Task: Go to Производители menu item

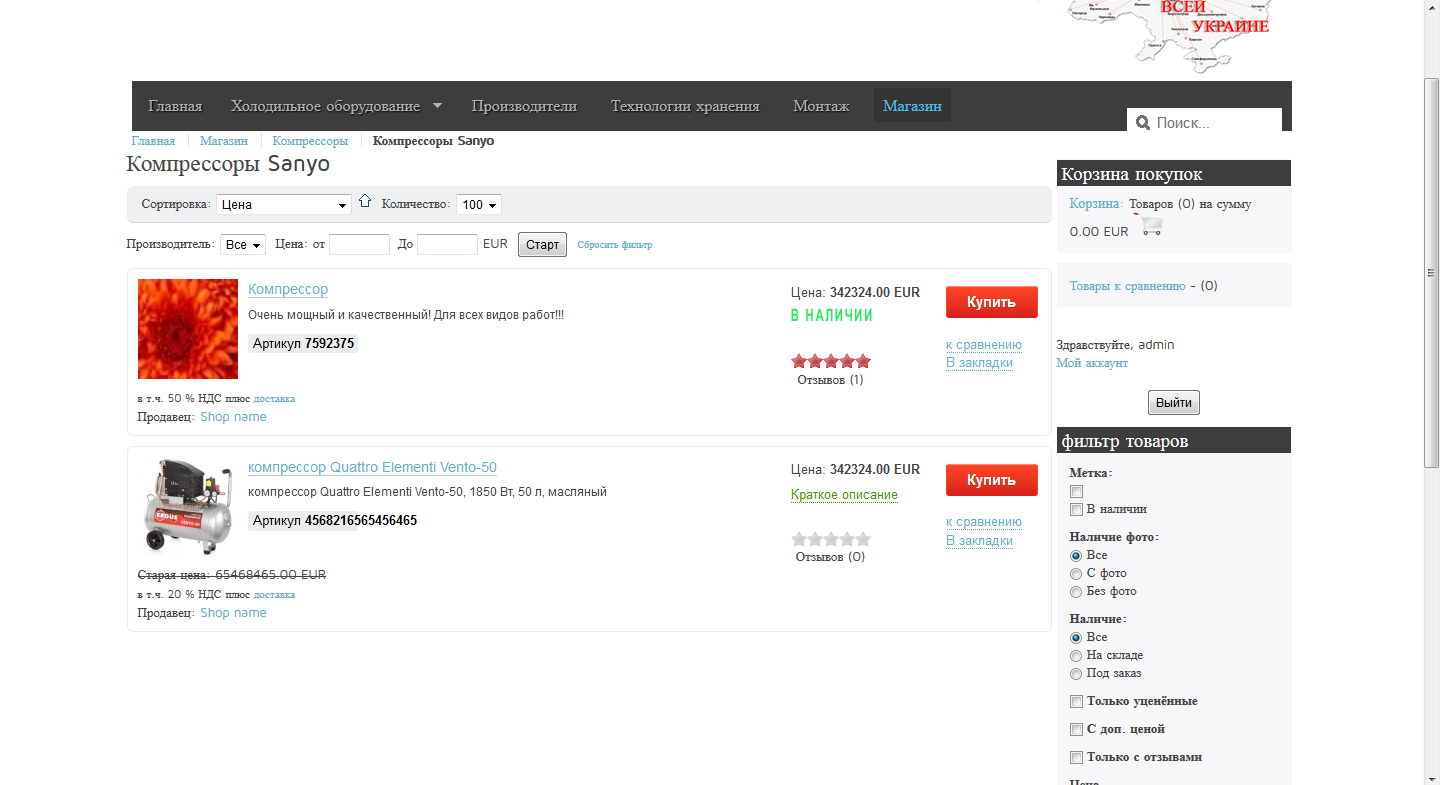Action: pos(524,106)
